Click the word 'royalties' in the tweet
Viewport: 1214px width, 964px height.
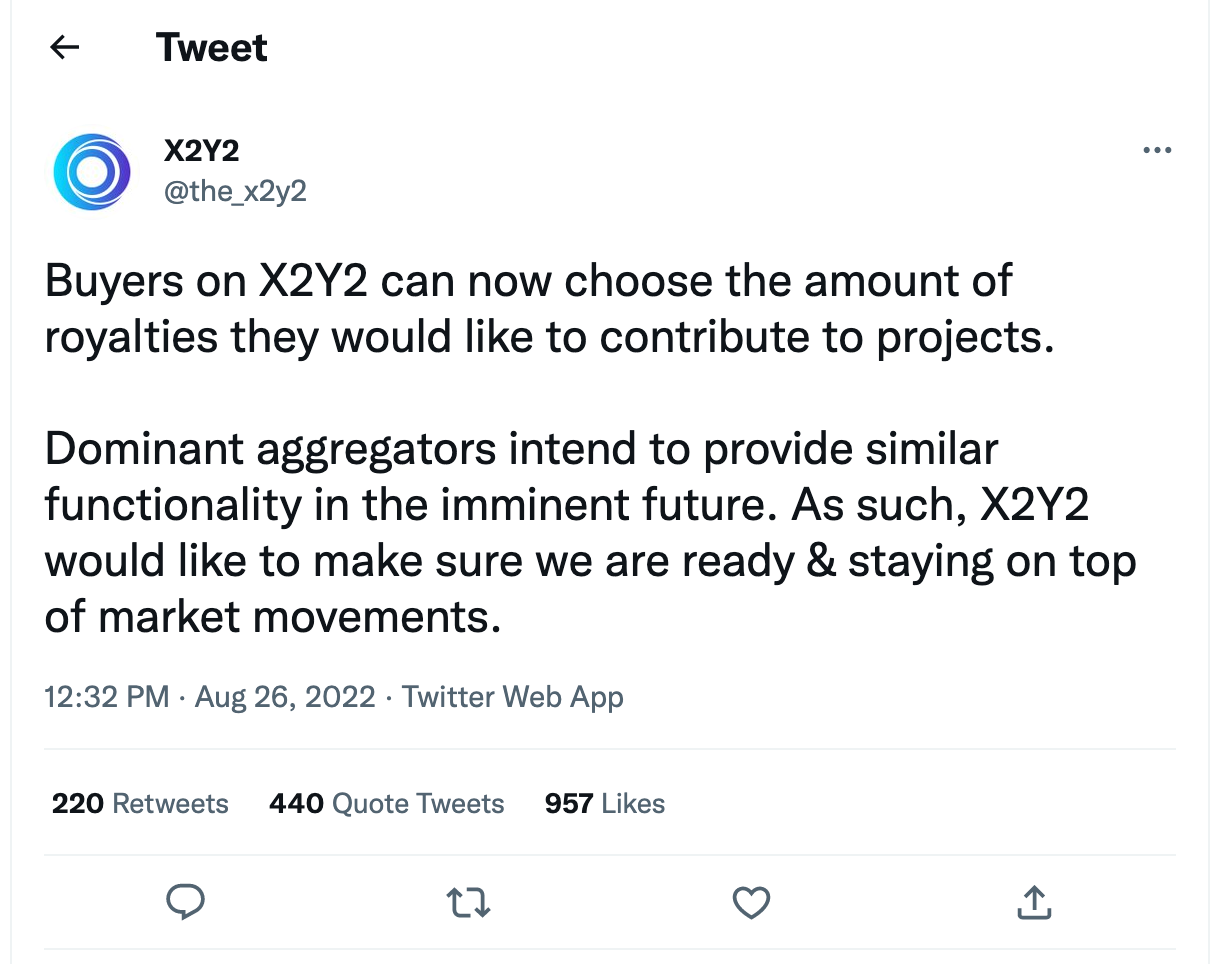131,338
